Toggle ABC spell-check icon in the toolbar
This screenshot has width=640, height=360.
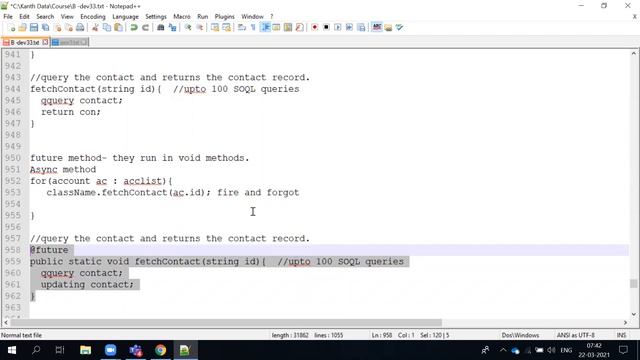pos(376,27)
